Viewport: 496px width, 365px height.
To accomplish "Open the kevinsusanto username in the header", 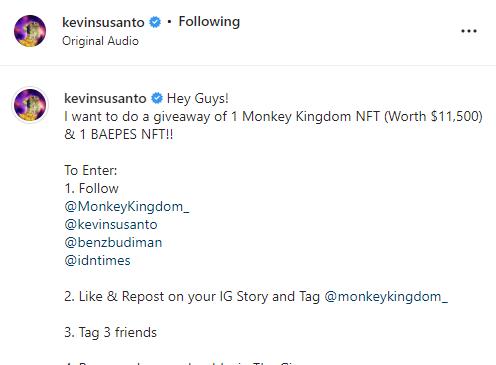I will point(103,22).
